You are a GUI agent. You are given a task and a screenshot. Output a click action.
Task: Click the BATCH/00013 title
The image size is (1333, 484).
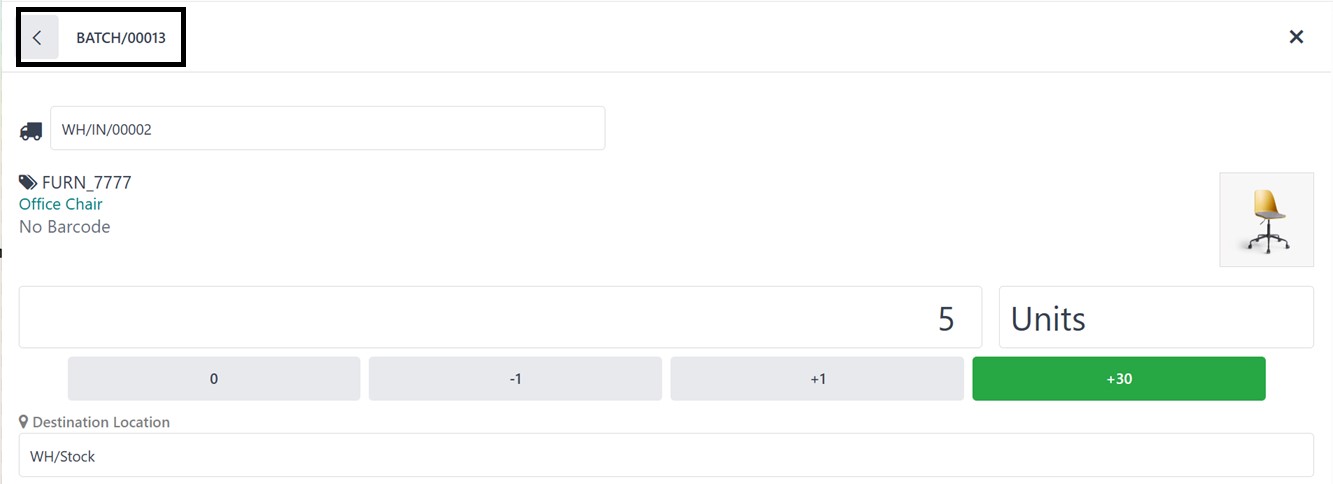[x=121, y=38]
